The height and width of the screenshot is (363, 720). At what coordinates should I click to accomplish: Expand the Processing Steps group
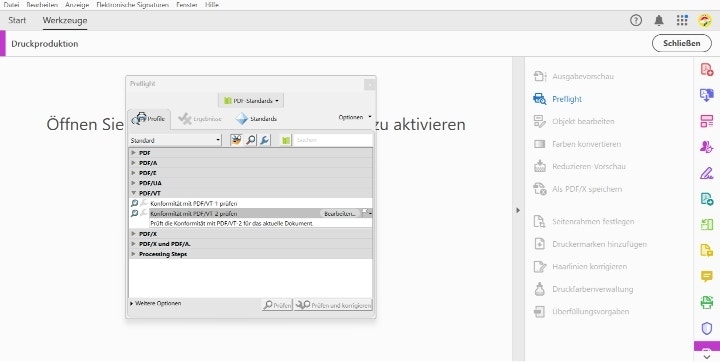pyautogui.click(x=134, y=254)
